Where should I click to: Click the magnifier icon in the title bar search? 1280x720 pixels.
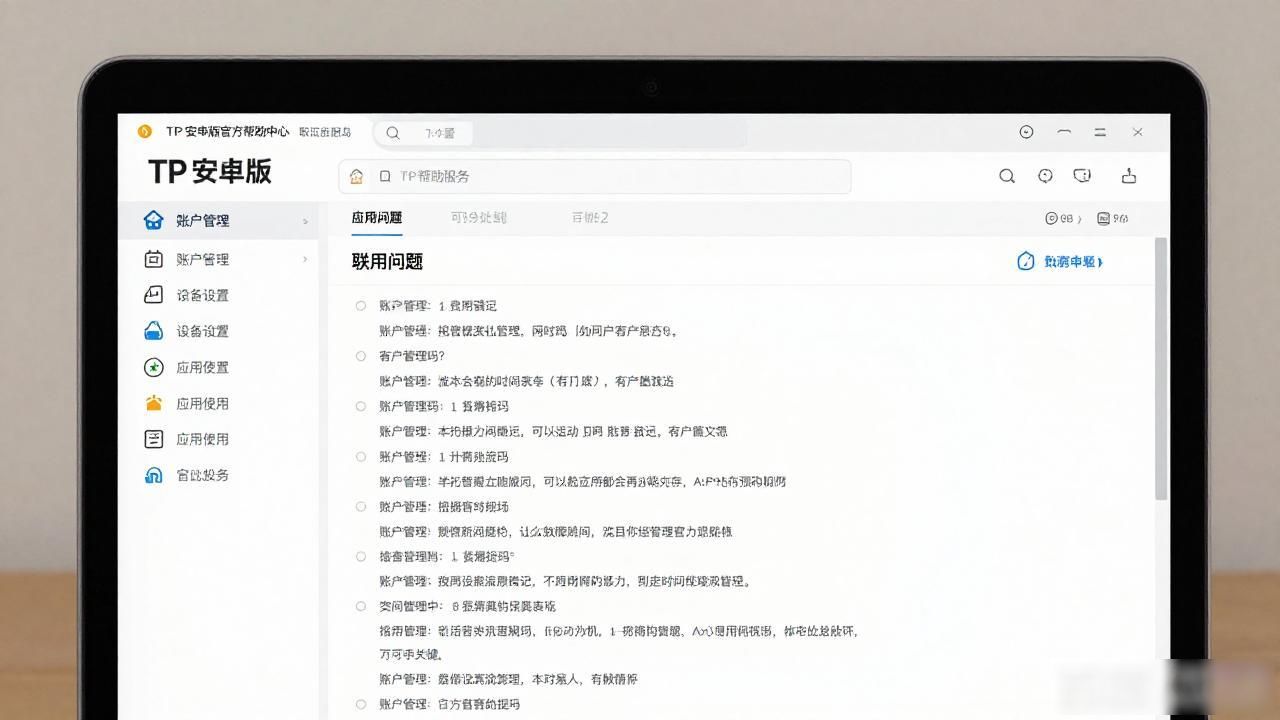[393, 132]
